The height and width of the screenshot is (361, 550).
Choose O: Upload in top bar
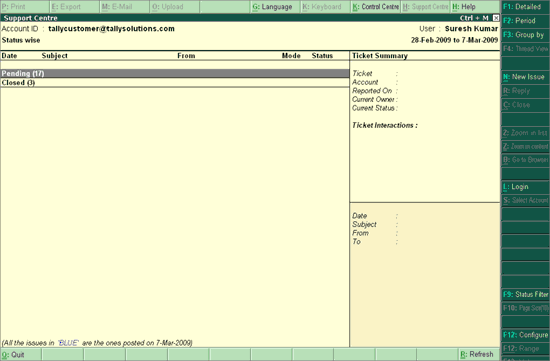pyautogui.click(x=175, y=7)
